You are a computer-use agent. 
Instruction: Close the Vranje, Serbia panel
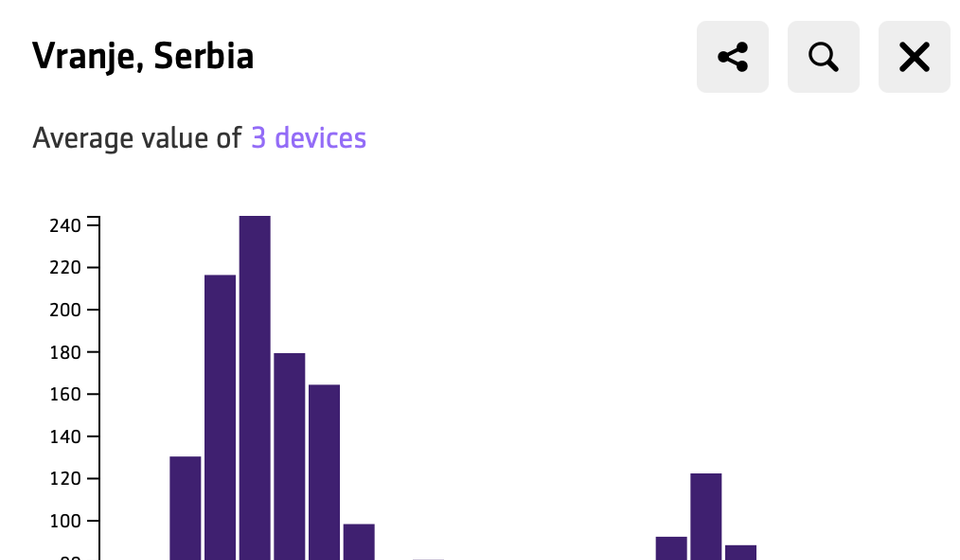[914, 57]
